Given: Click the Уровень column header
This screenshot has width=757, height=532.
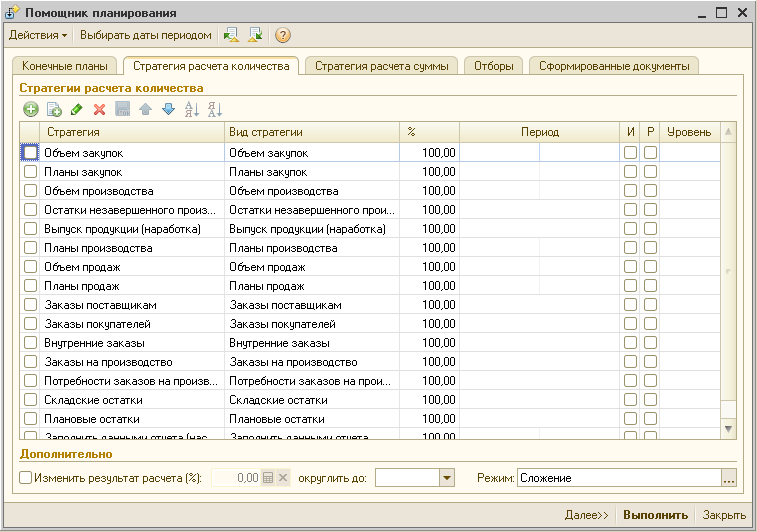Looking at the screenshot, I should (x=689, y=132).
